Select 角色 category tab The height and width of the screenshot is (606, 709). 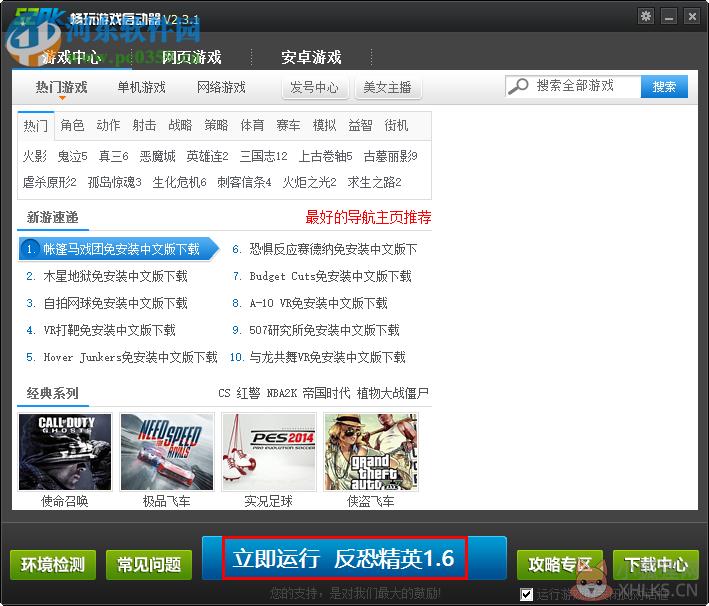(72, 125)
